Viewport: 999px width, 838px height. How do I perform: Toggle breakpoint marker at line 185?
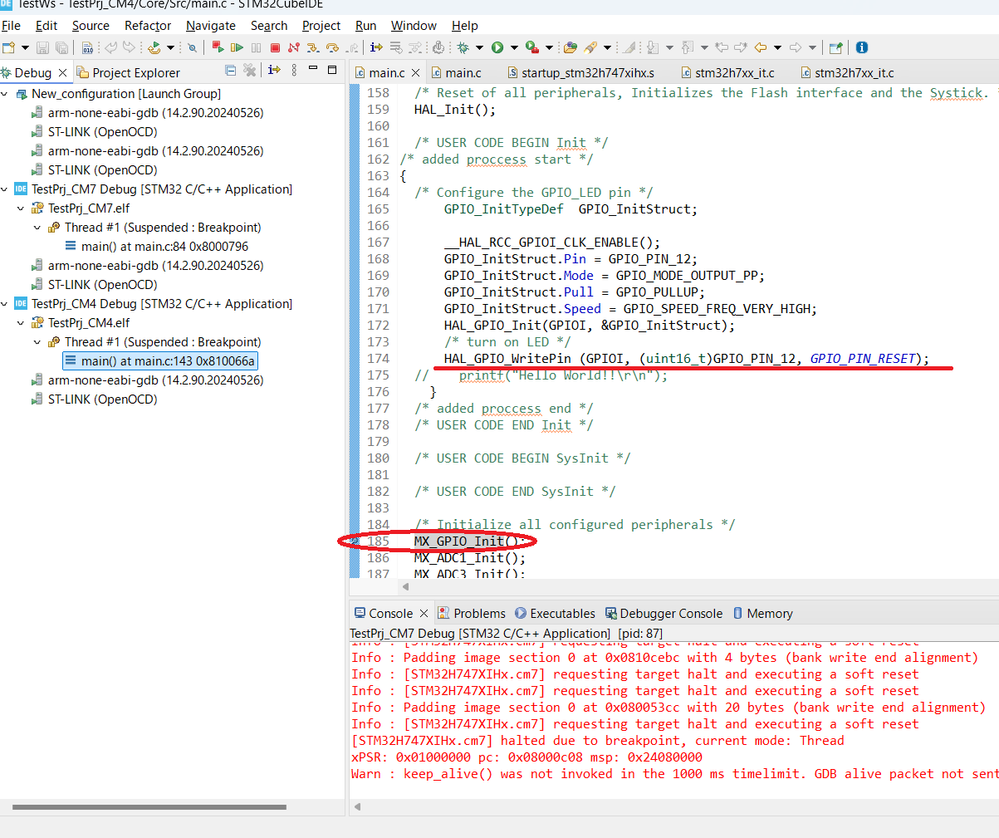(x=354, y=541)
